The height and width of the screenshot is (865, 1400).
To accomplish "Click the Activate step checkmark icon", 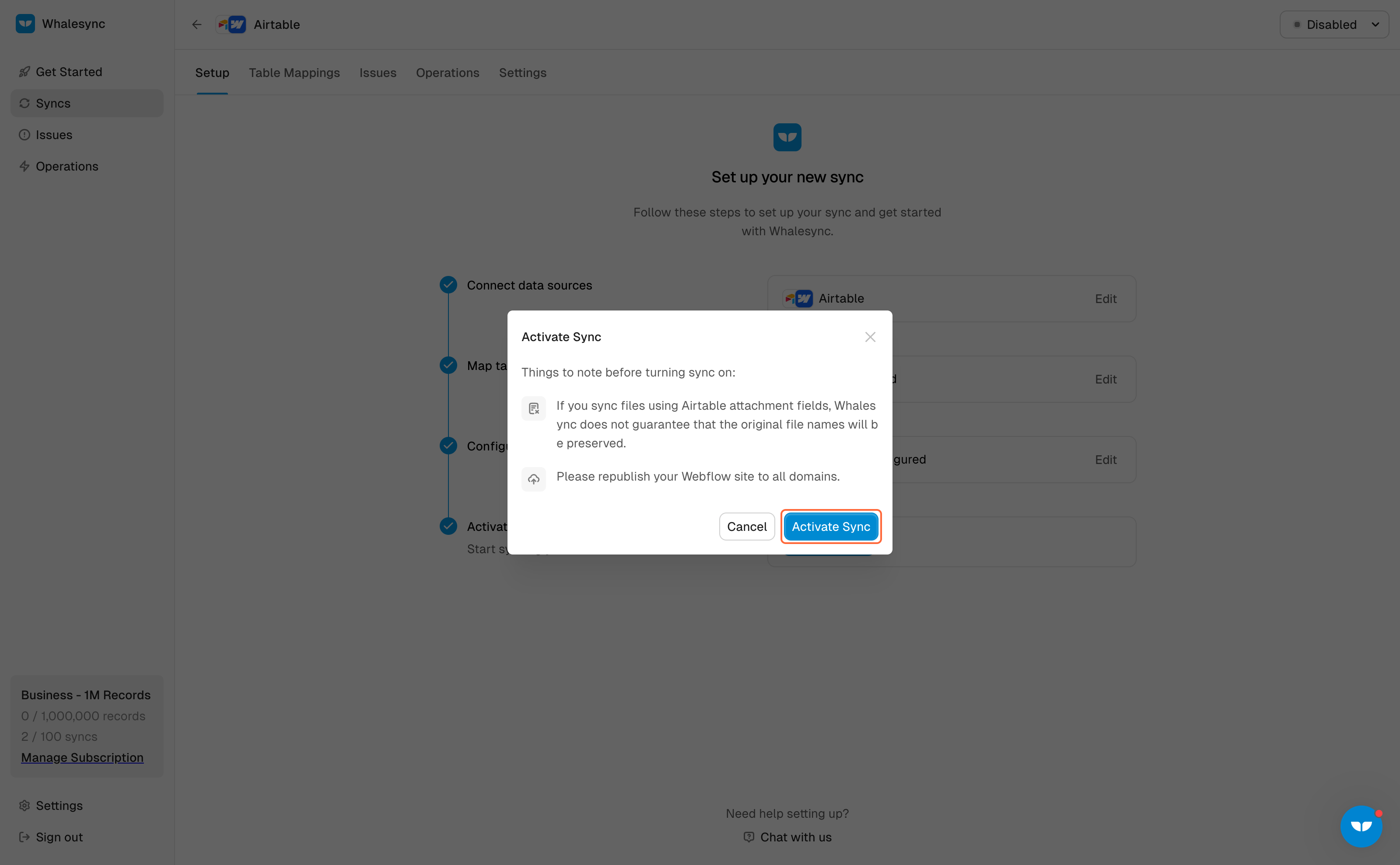I will click(448, 526).
